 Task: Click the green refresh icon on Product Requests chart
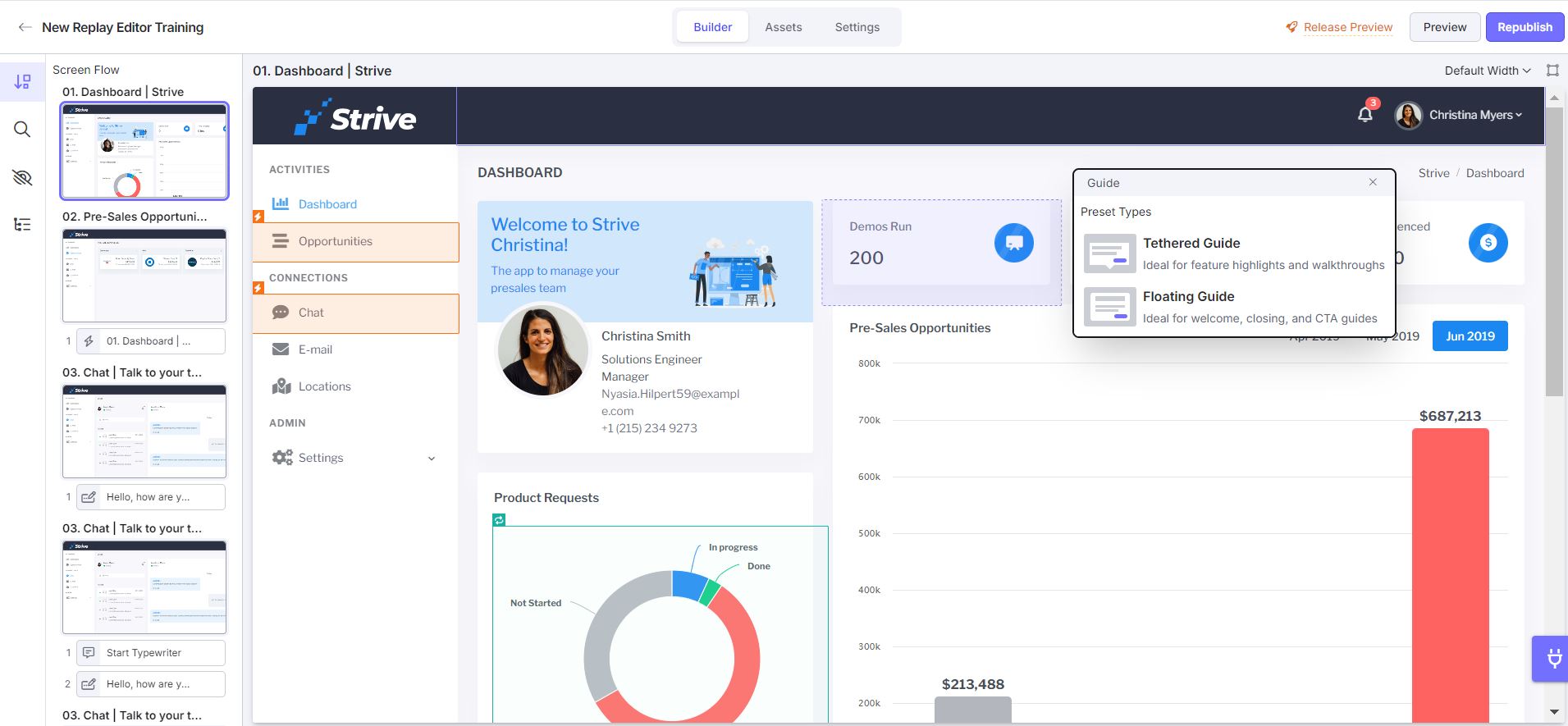(x=499, y=519)
